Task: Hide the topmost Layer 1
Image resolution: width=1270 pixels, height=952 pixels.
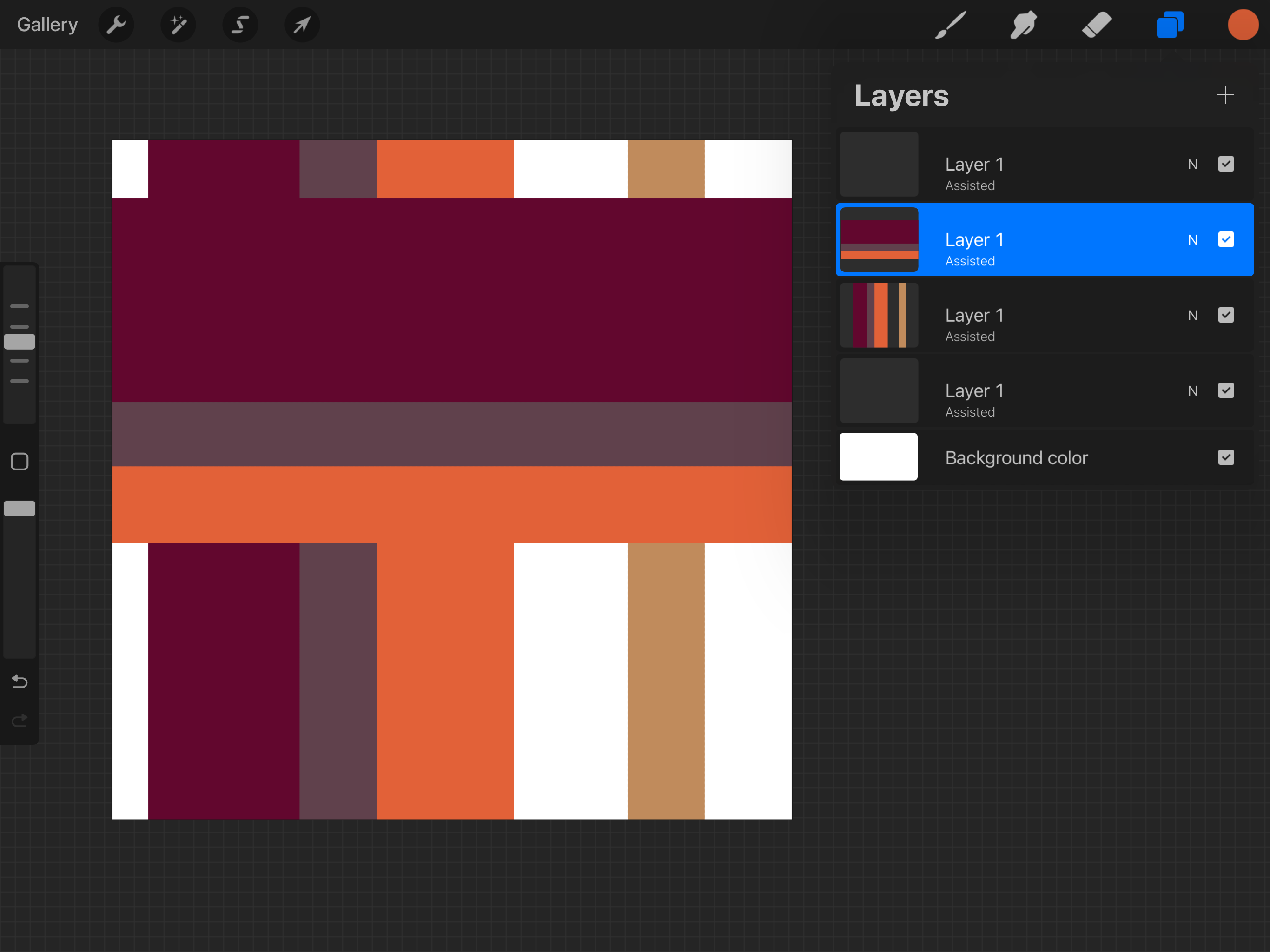Action: click(1226, 164)
